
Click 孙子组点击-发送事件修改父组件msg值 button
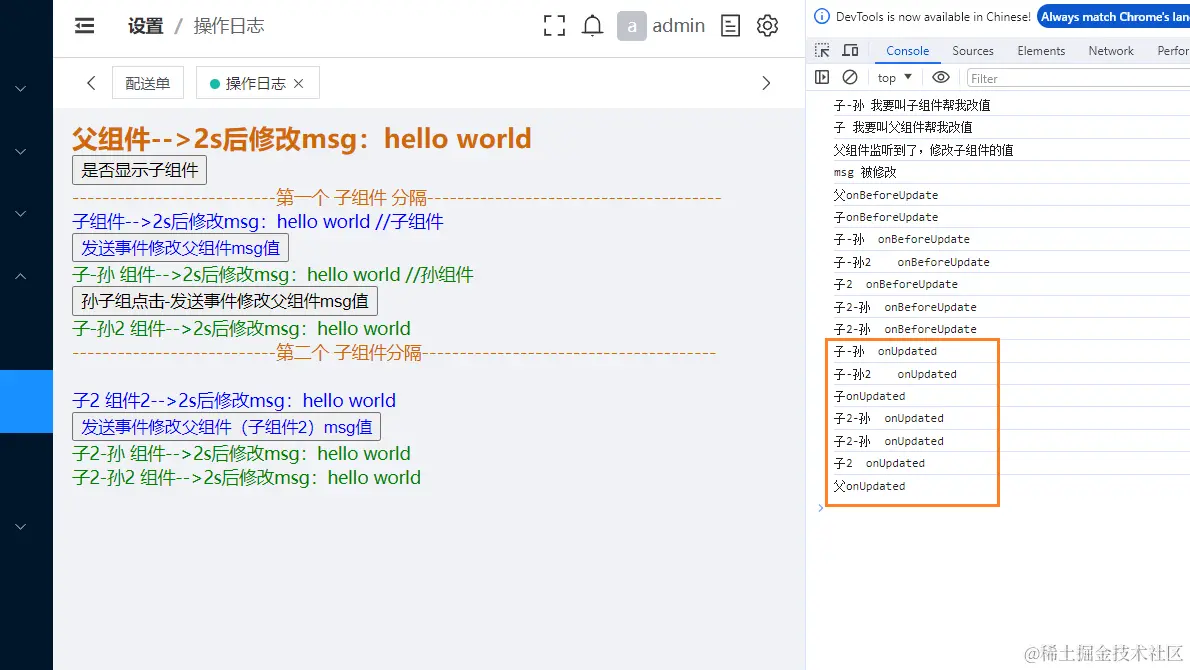click(225, 301)
